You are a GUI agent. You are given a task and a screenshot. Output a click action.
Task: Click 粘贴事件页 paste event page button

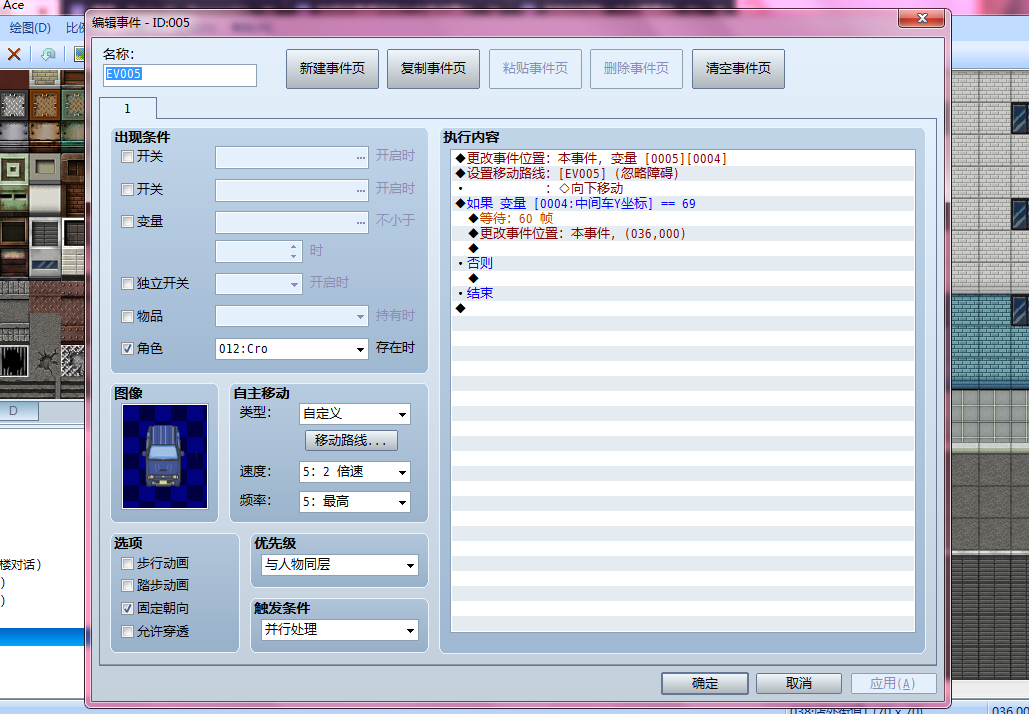click(535, 68)
